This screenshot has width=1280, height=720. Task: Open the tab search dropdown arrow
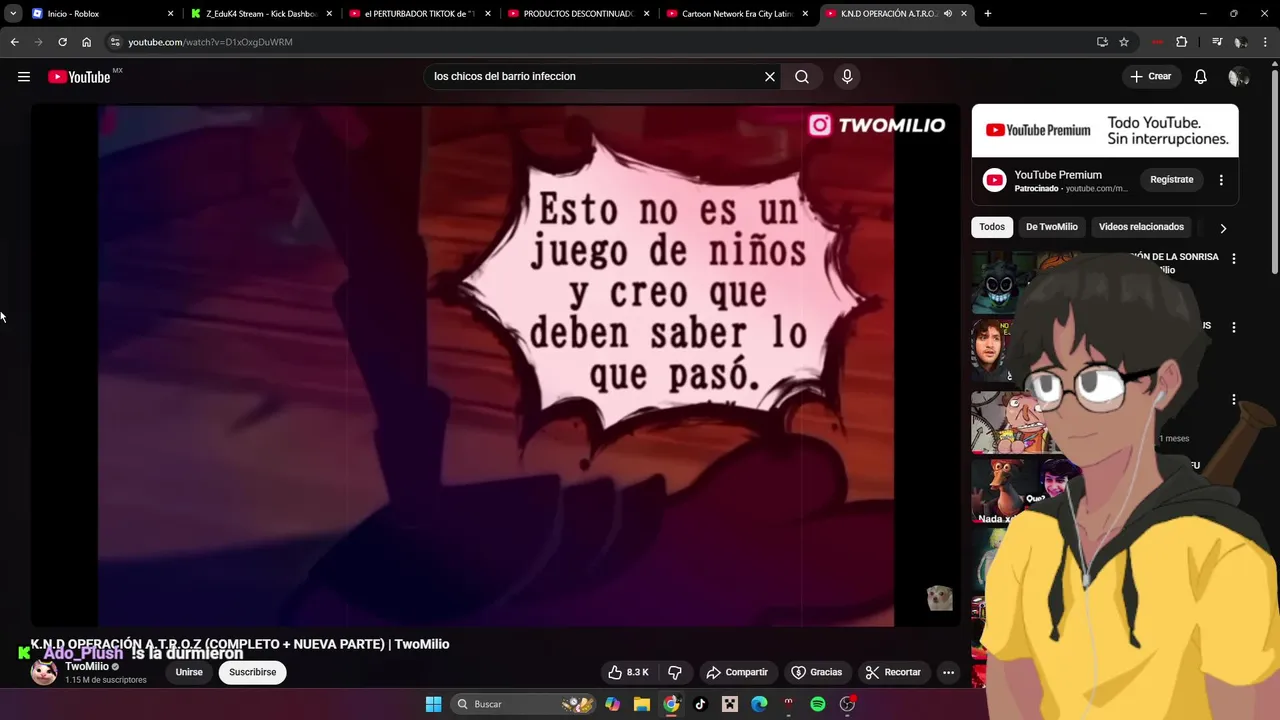(x=13, y=14)
